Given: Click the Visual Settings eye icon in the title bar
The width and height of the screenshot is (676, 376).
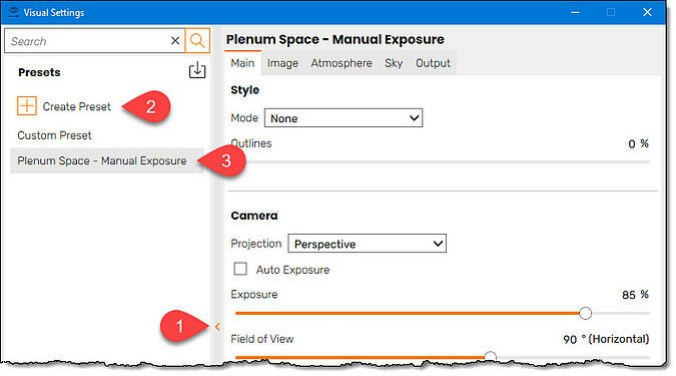Looking at the screenshot, I should (x=13, y=12).
